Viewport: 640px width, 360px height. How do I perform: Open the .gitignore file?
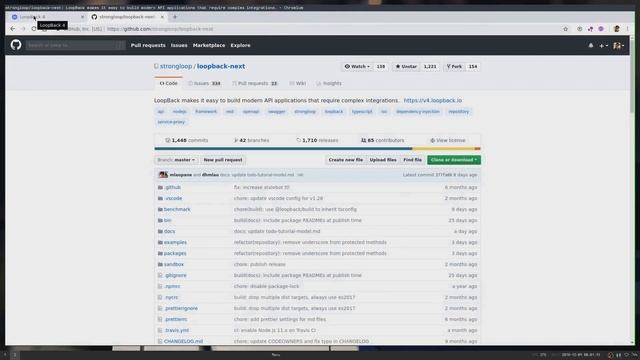click(175, 276)
